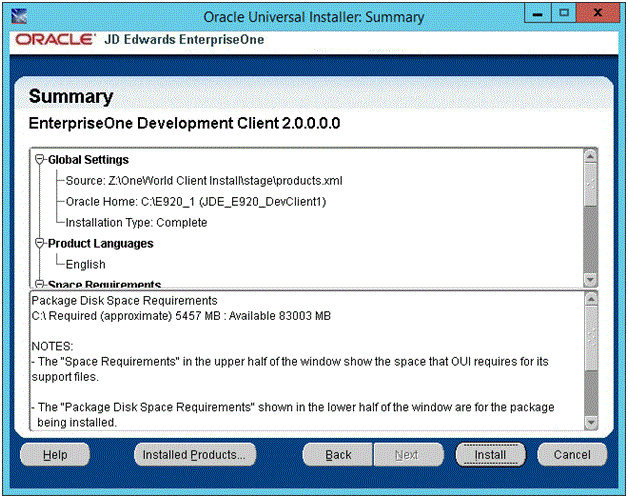Viewport: 628px width, 498px height.
Task: Click the Install button
Action: click(x=490, y=455)
